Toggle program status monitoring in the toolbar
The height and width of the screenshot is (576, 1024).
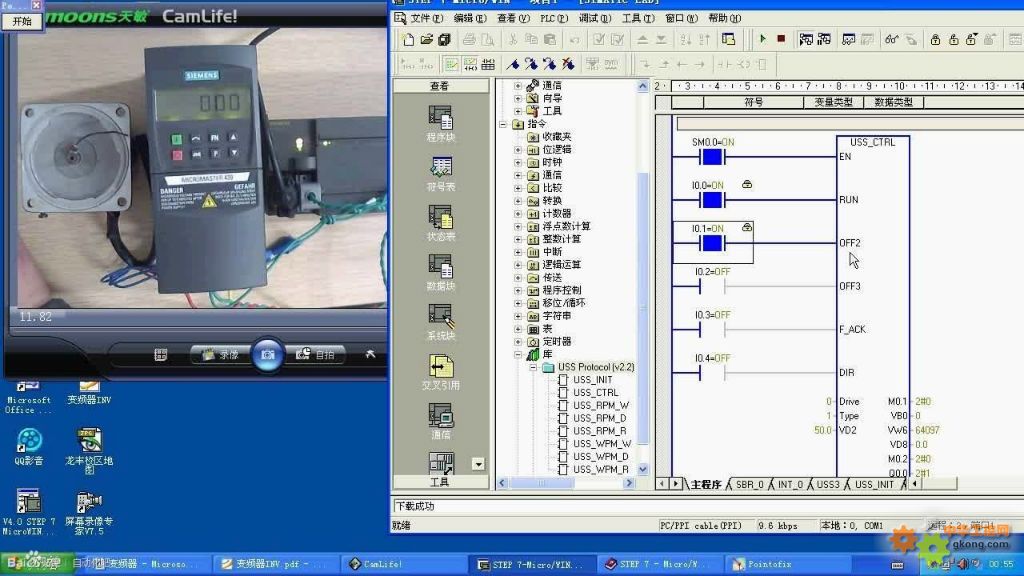pyautogui.click(x=806, y=39)
